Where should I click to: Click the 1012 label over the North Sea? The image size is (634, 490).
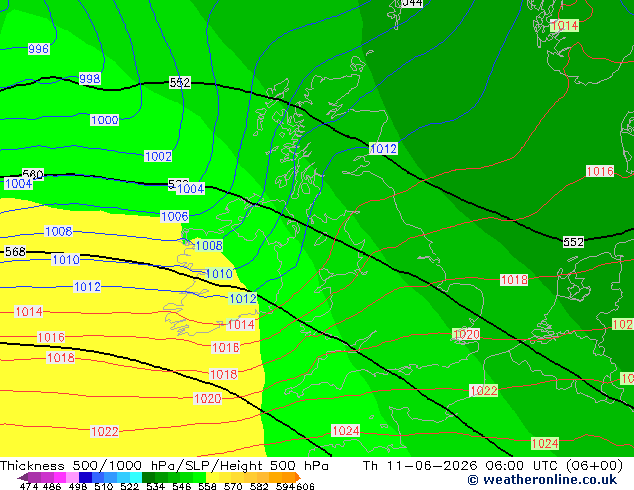pos(383,149)
